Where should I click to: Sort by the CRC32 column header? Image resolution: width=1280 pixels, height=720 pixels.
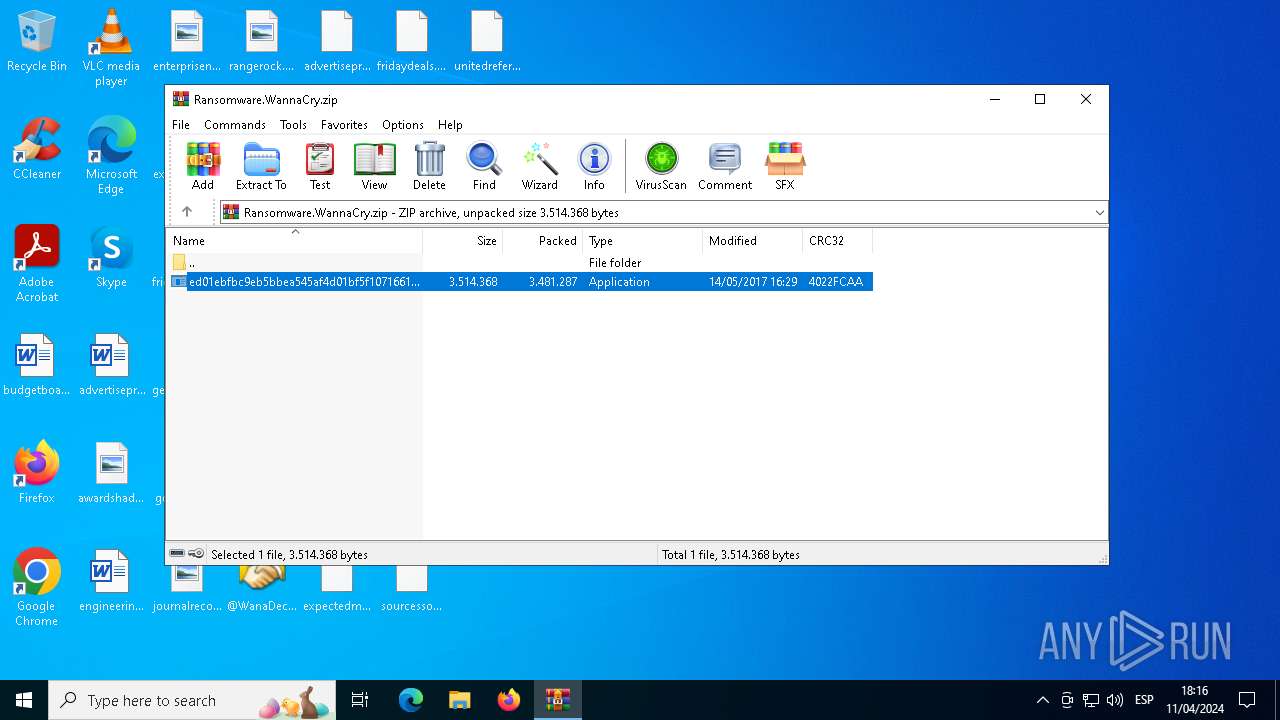[x=838, y=241]
